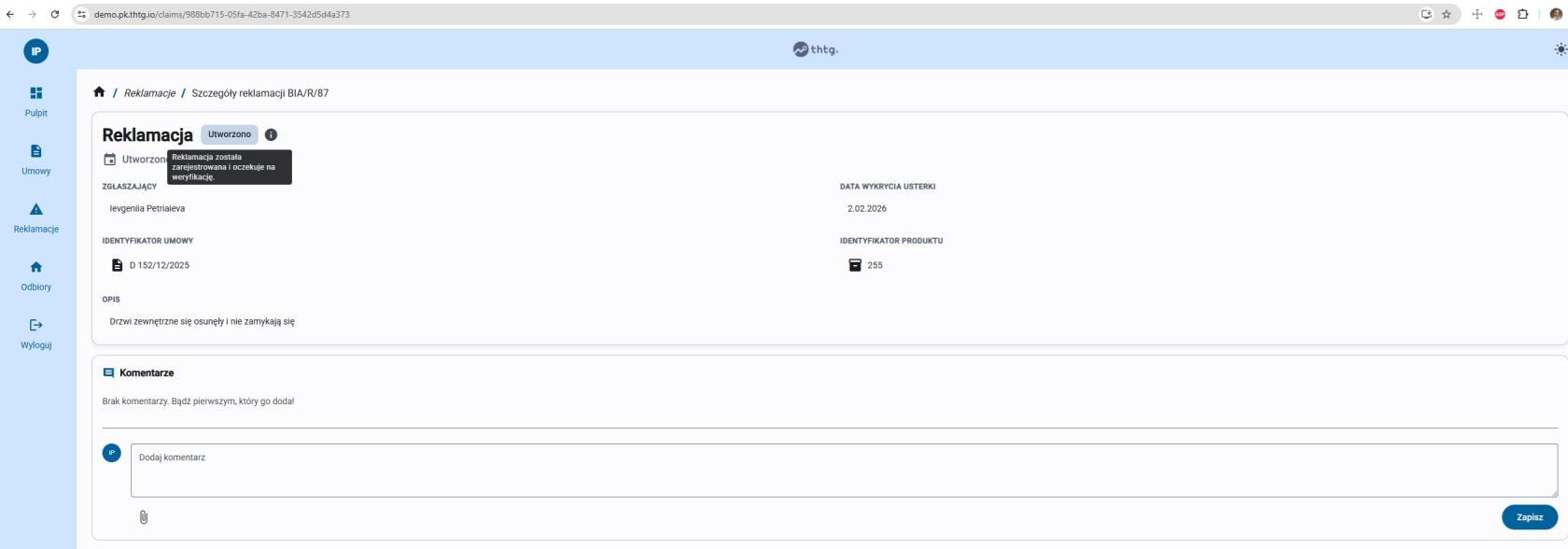Focus the Dodaj komentarz text field
Screen dimensions: 1568x549
(844, 470)
